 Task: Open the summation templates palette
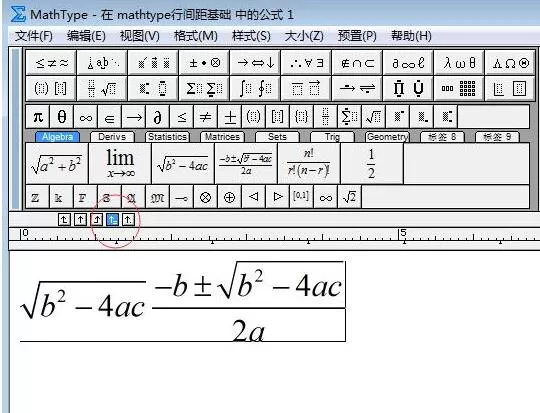tap(204, 89)
